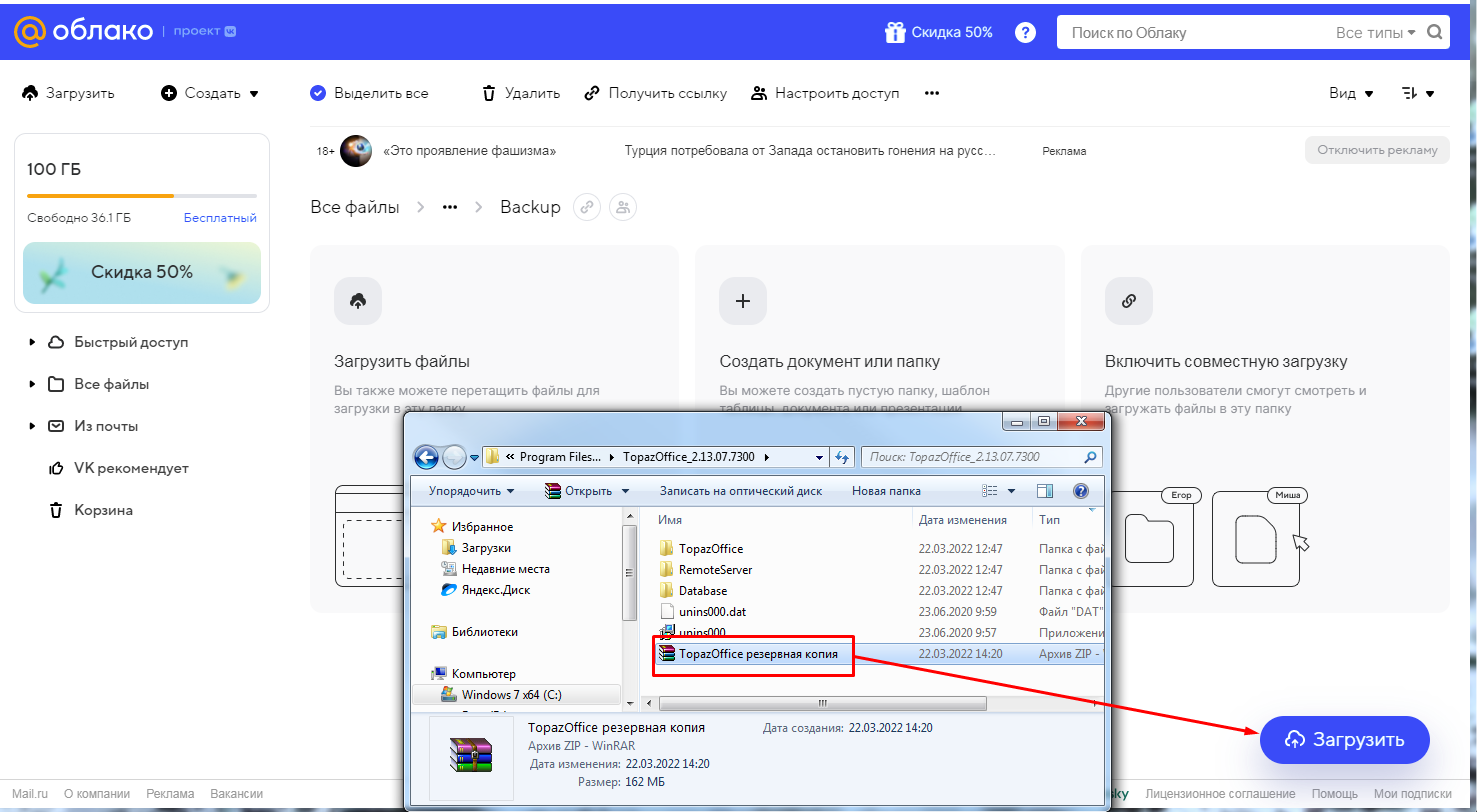Select Яндекс.Диск in Explorer navigation pane
Screen dimensions: 1477x812
(x=486, y=590)
